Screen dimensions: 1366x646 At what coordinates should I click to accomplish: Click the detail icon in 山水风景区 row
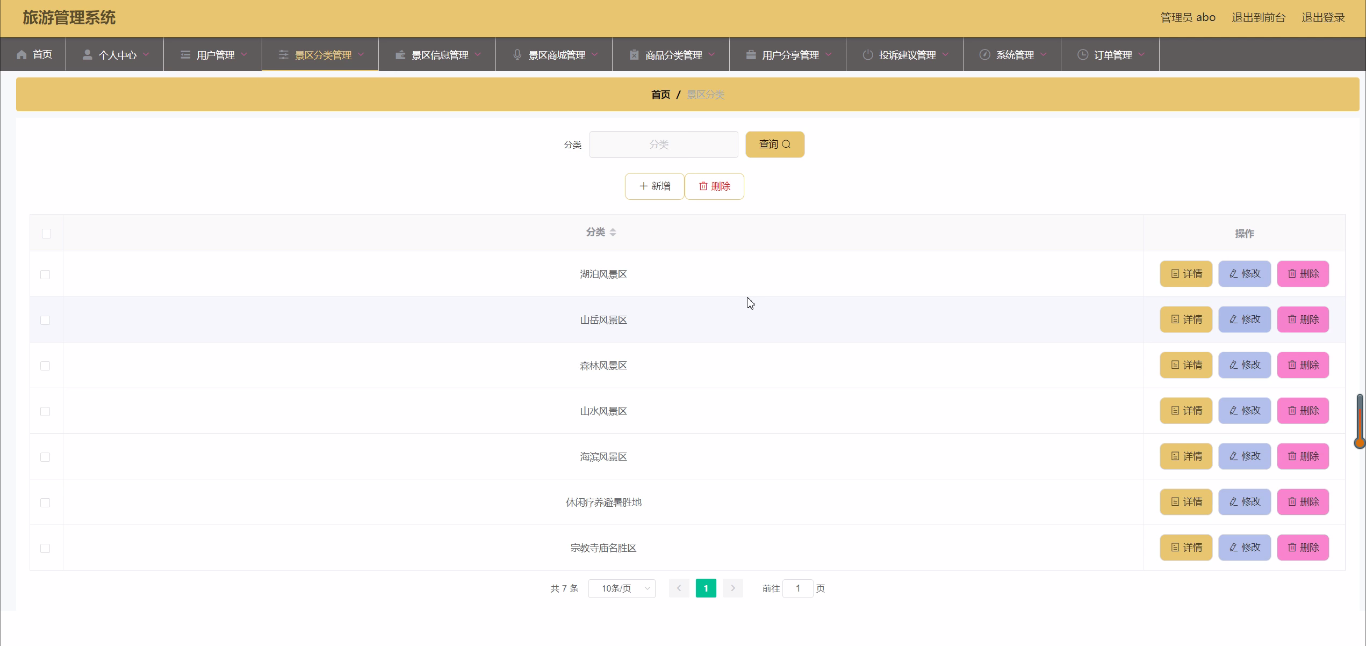point(1175,411)
